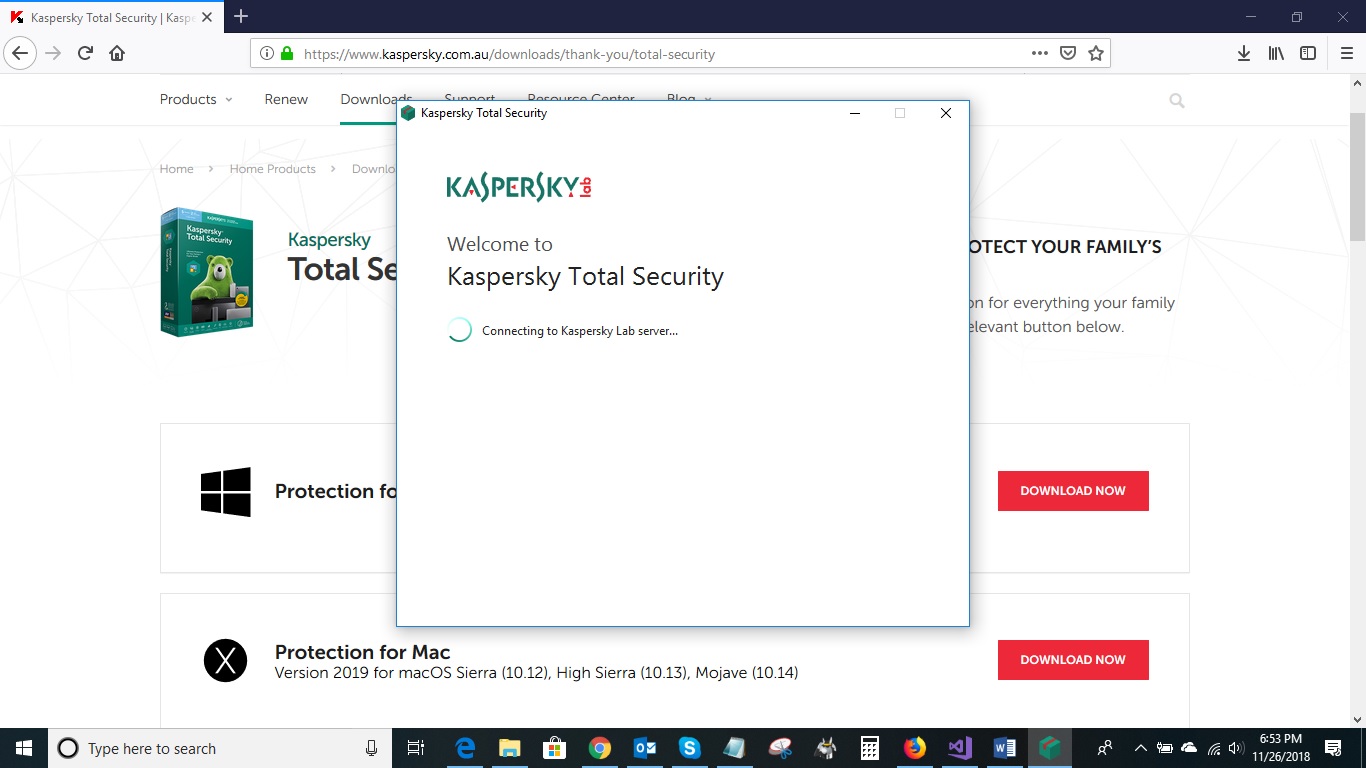Open the Firefox home page
1366x768 pixels.
(117, 53)
